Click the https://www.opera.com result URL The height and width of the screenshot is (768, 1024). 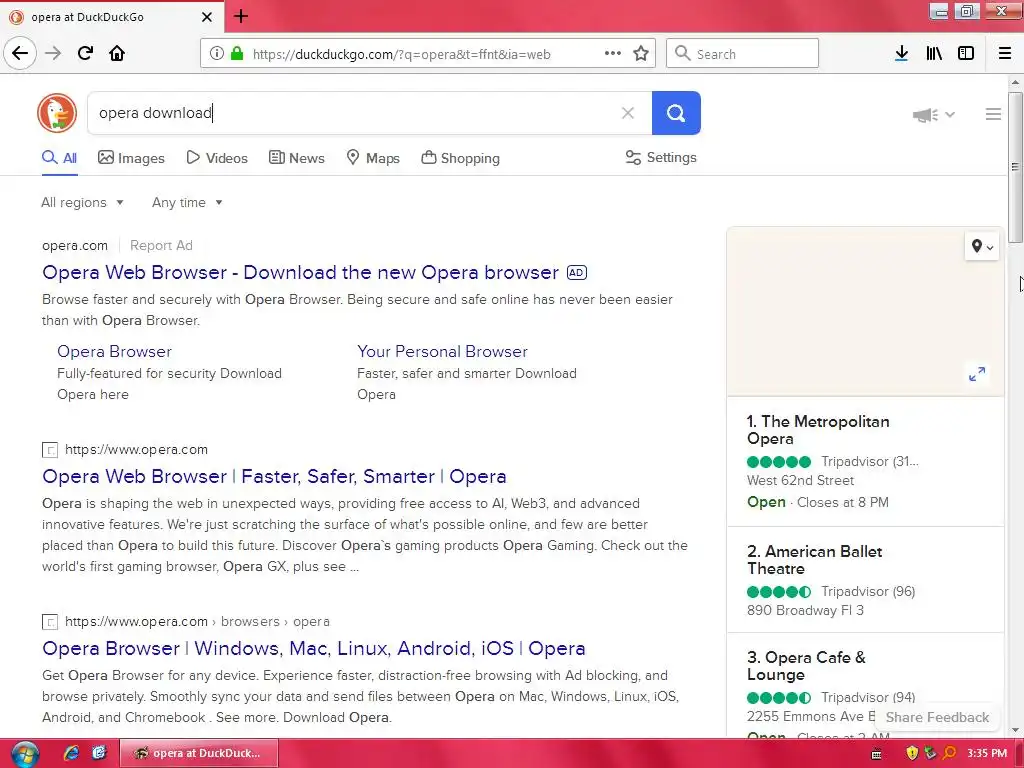coord(136,449)
